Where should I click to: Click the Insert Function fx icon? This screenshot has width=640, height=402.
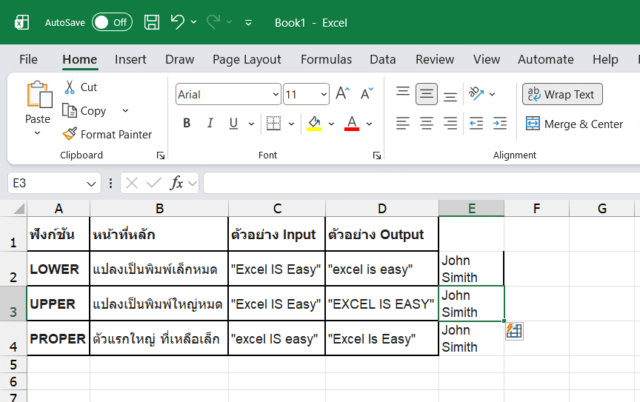(x=176, y=183)
